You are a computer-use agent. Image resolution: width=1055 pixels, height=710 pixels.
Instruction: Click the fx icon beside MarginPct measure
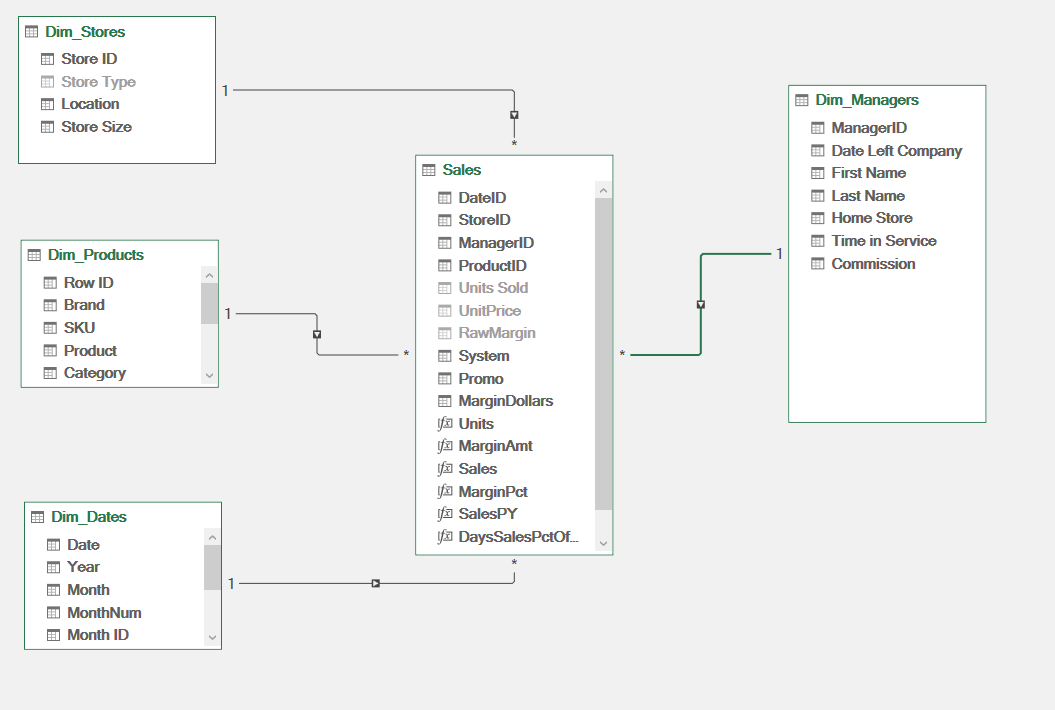click(x=445, y=492)
